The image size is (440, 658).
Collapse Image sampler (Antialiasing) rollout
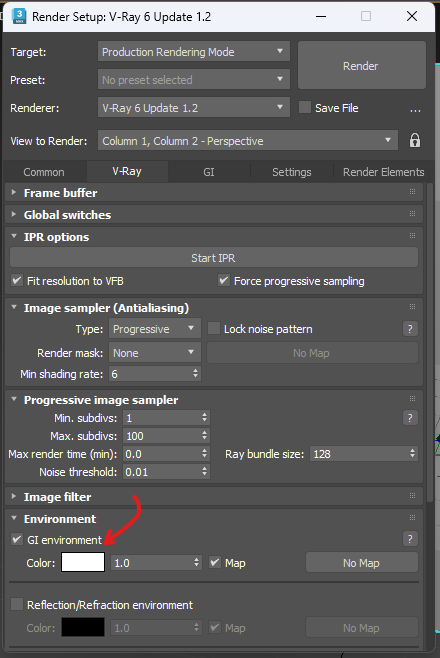(14, 308)
